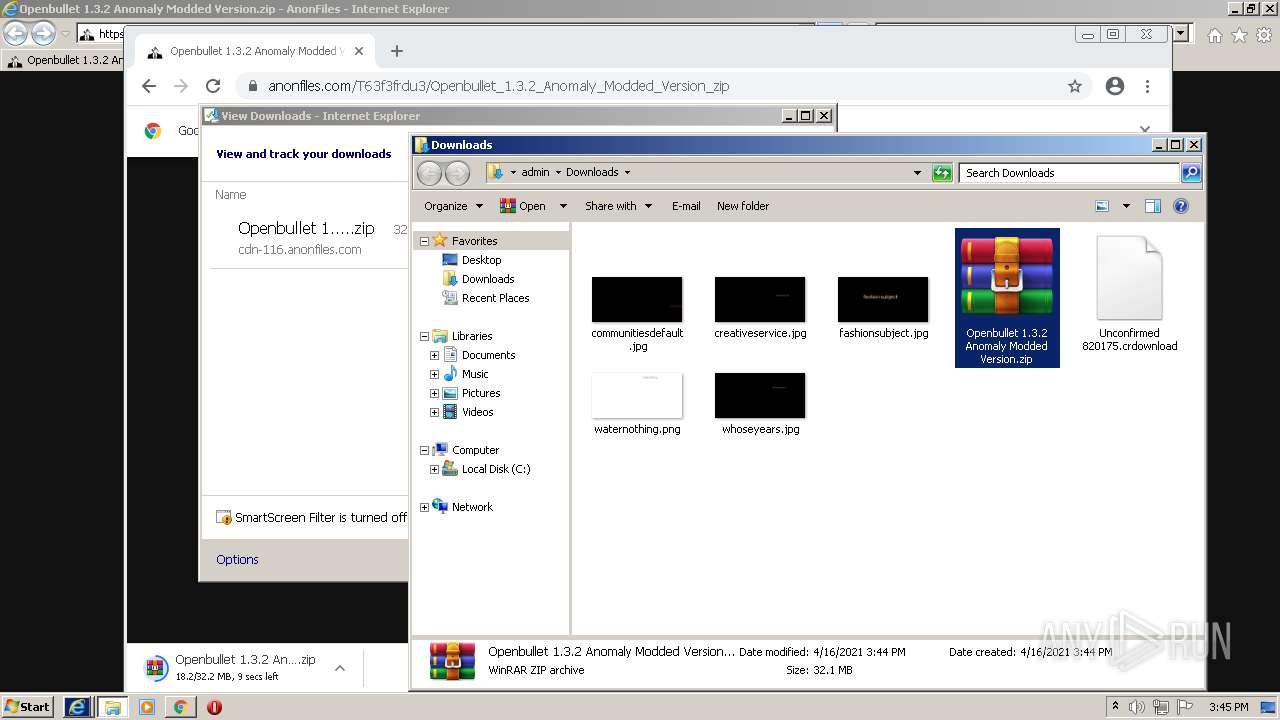Click Openbullet download in Chrome download bar

point(232,667)
